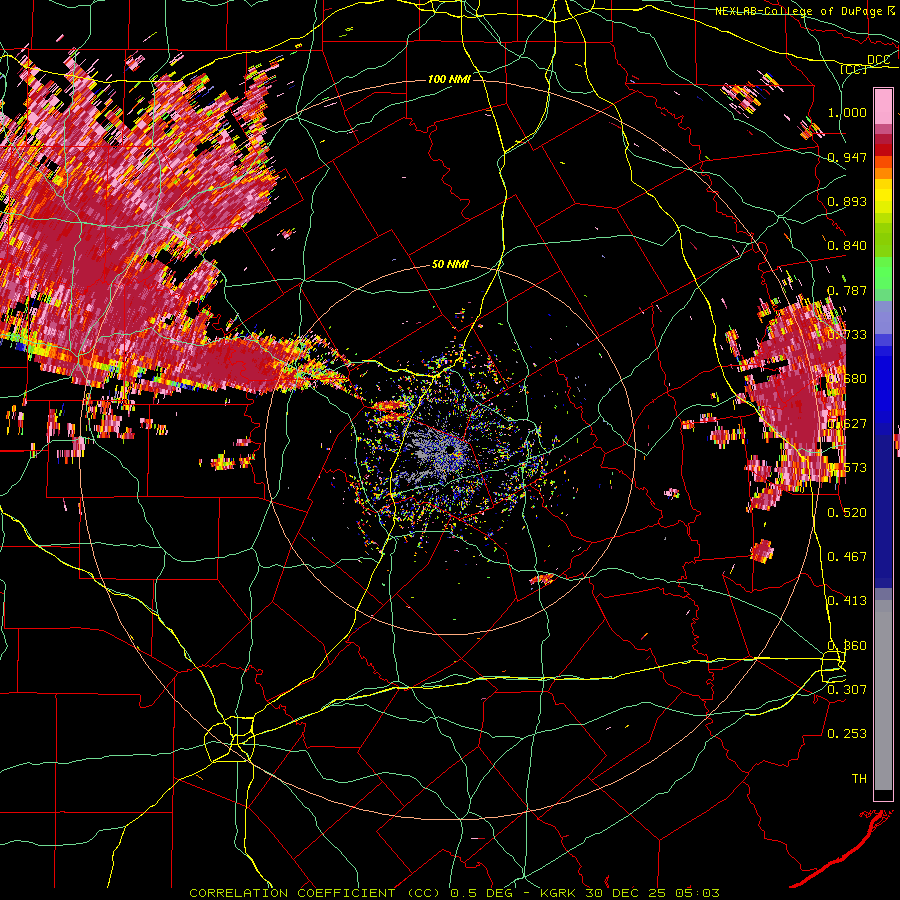Image resolution: width=900 pixels, height=900 pixels.
Task: Click the 0.467 scale value
Action: (x=847, y=557)
